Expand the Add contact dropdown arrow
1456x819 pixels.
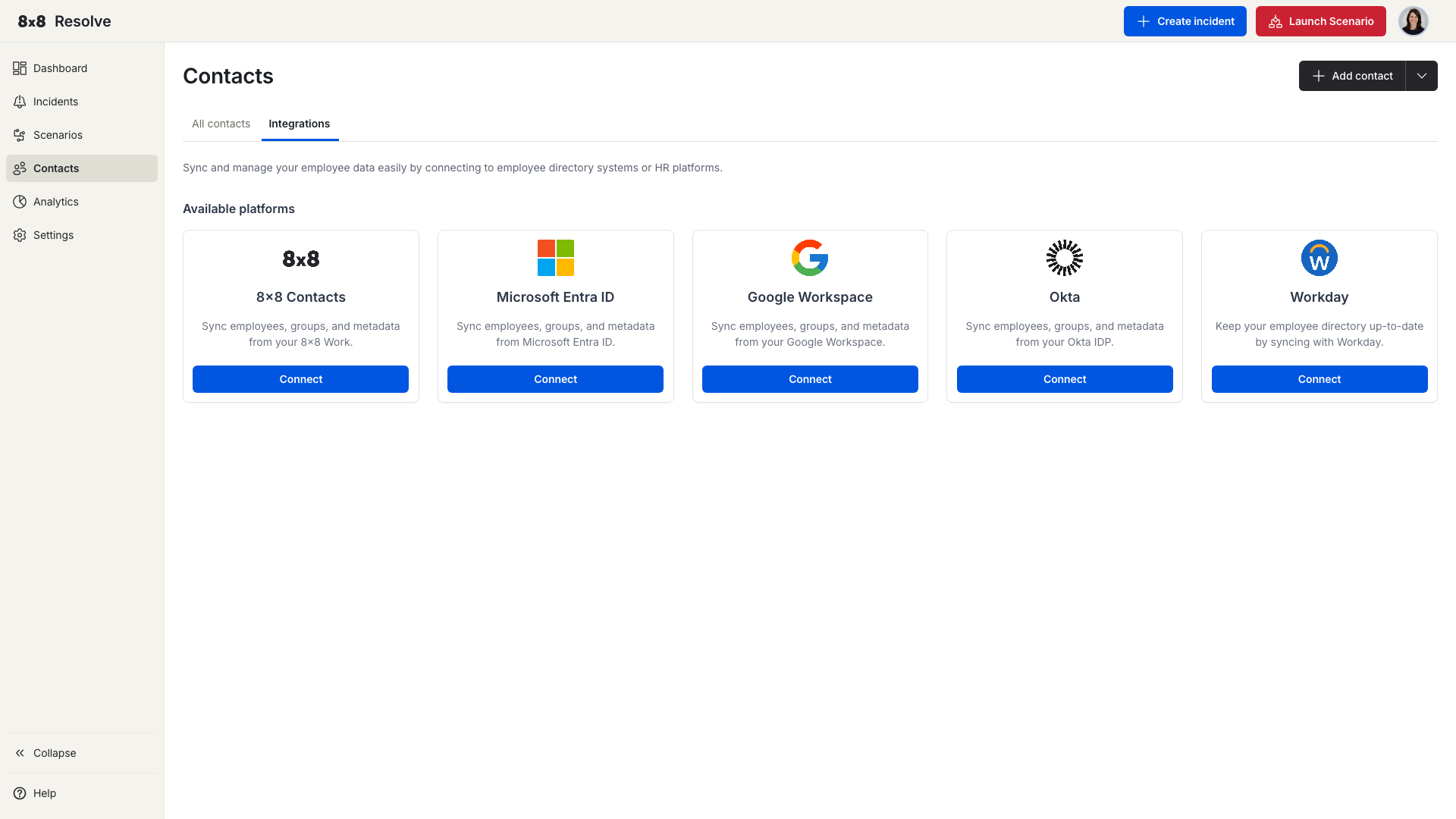(x=1422, y=76)
